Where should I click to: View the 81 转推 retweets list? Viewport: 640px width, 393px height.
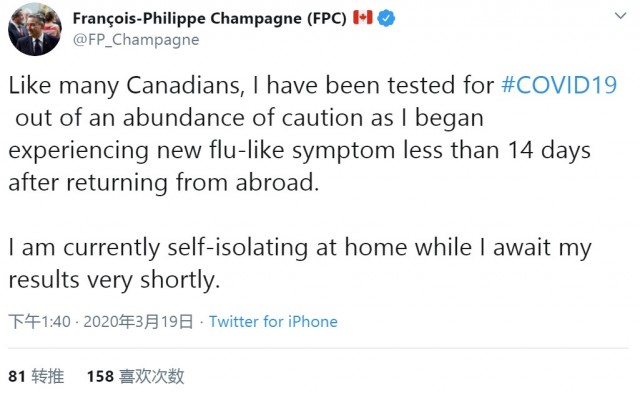36,376
